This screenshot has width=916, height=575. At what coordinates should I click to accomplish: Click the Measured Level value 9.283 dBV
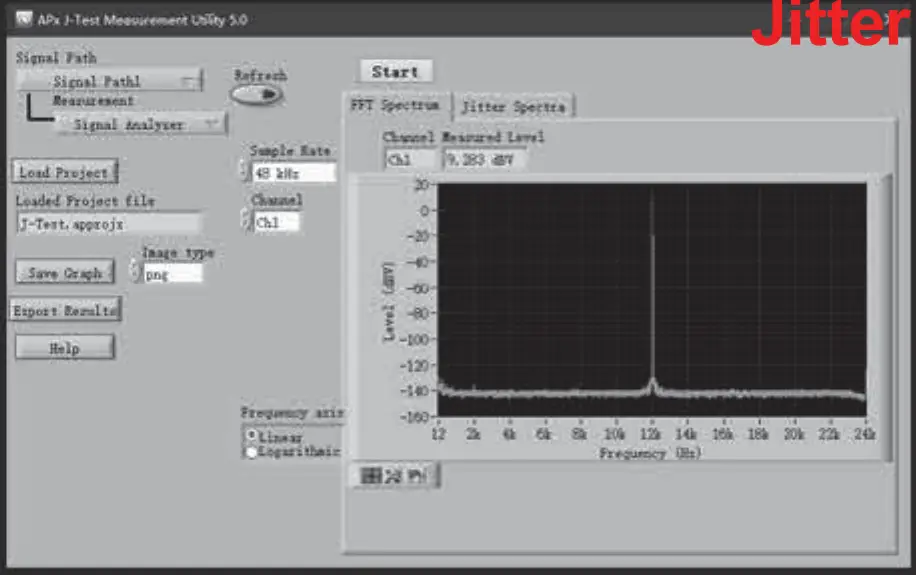pyautogui.click(x=484, y=160)
